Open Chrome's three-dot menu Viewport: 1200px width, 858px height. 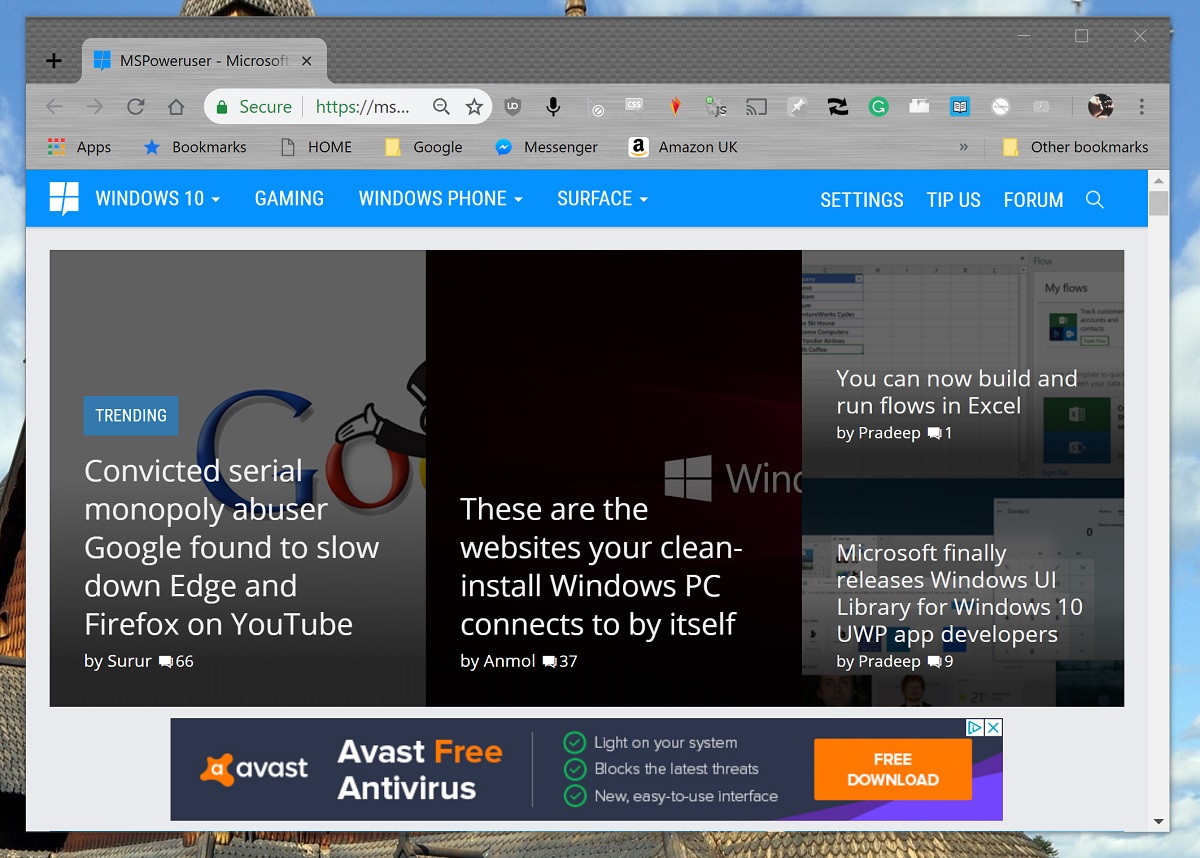click(1142, 107)
